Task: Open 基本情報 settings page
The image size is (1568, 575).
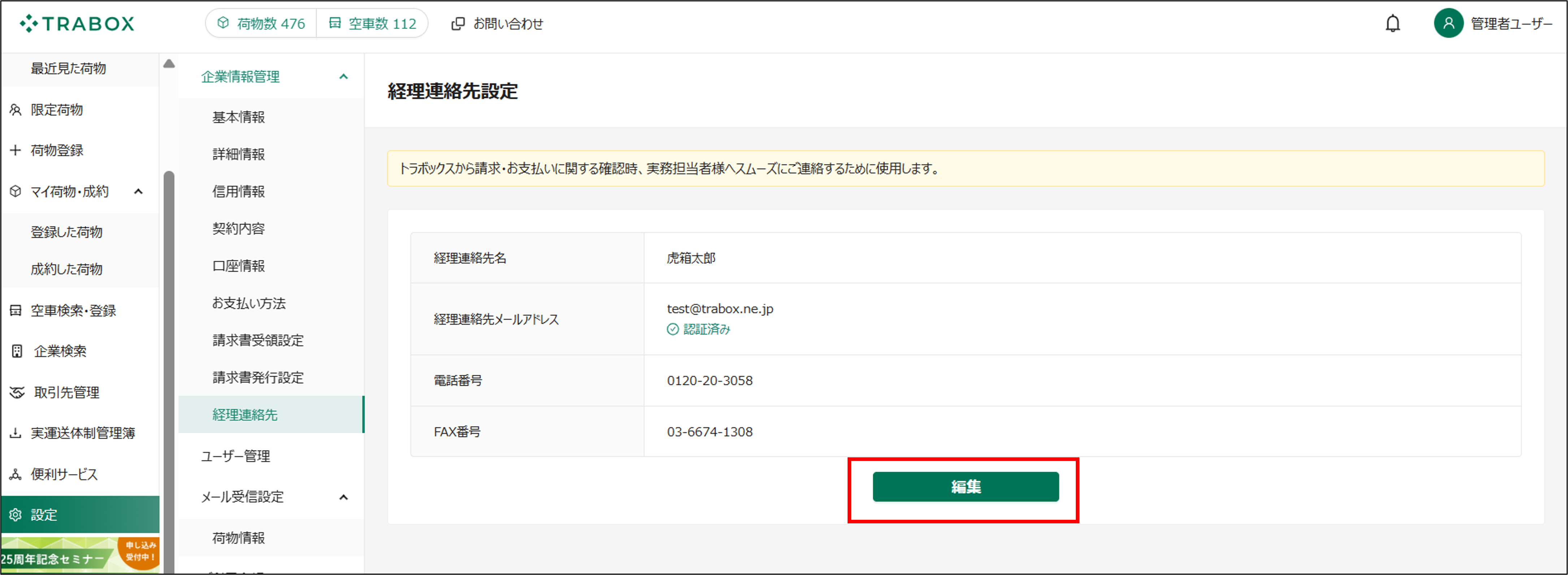Action: [x=238, y=117]
